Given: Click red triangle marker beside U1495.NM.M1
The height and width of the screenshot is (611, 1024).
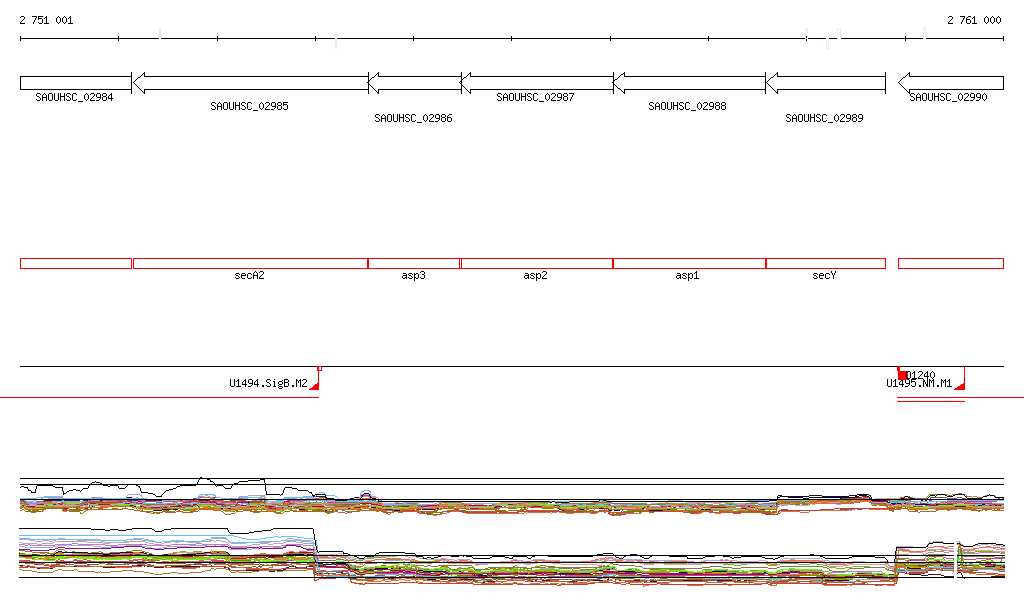Looking at the screenshot, I should click(x=960, y=384).
